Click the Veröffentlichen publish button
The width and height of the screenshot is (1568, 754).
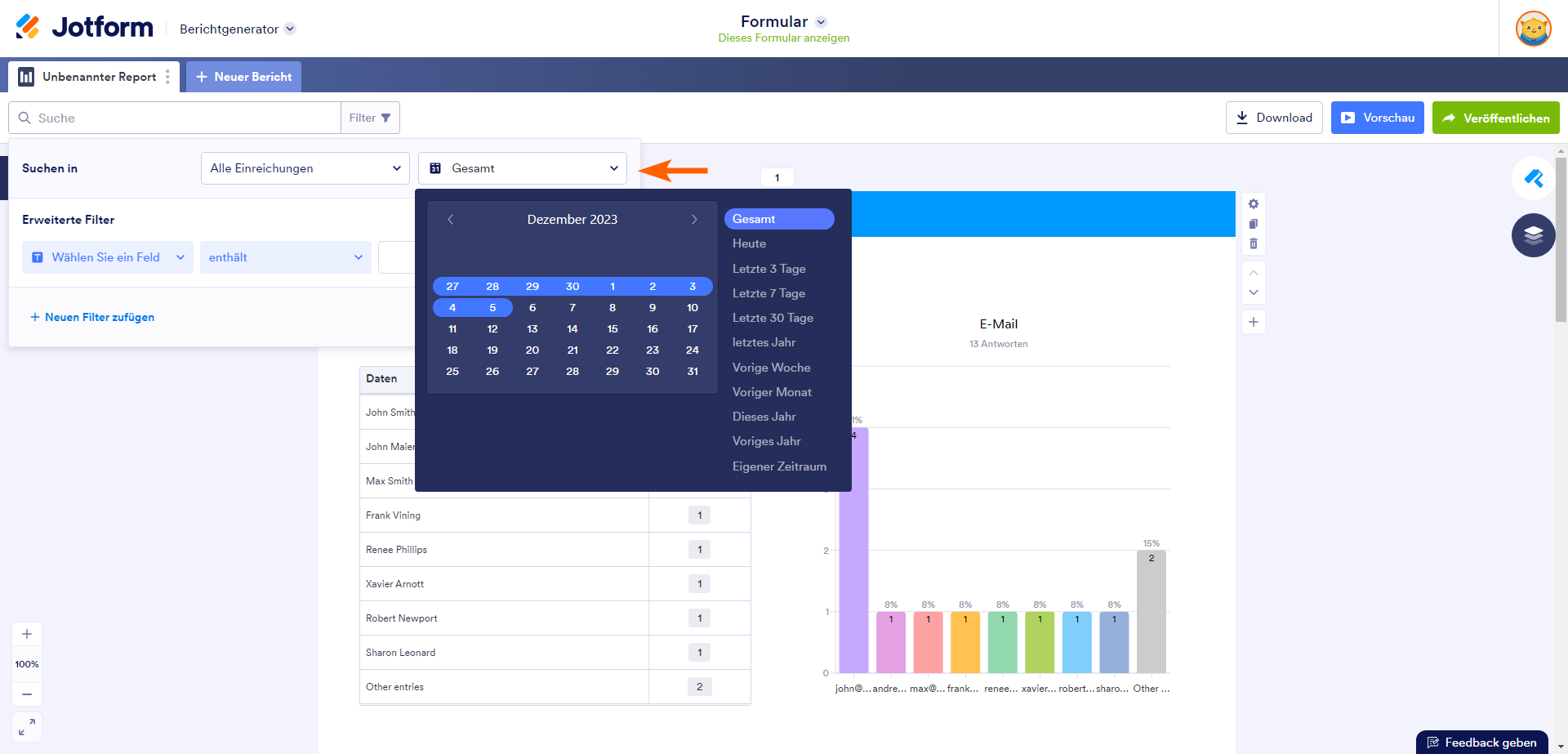coord(1496,118)
